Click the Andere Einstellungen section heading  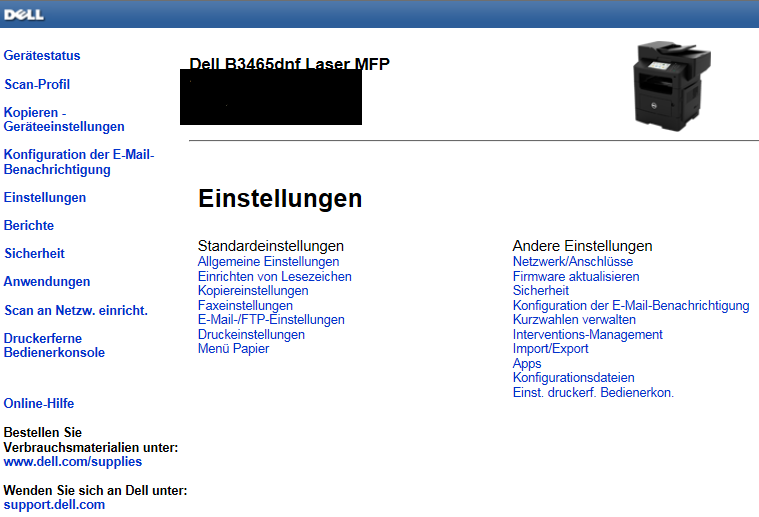click(582, 246)
